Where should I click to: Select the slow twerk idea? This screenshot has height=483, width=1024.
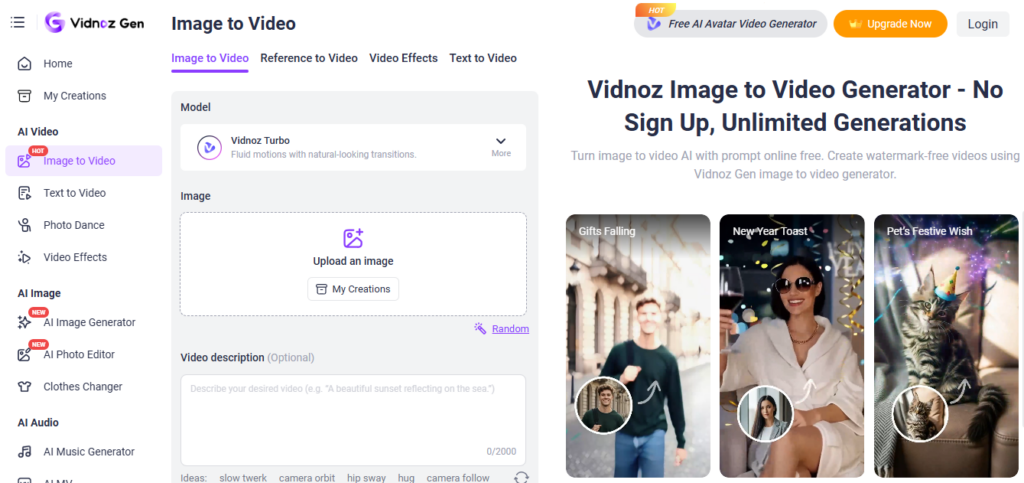(x=243, y=478)
